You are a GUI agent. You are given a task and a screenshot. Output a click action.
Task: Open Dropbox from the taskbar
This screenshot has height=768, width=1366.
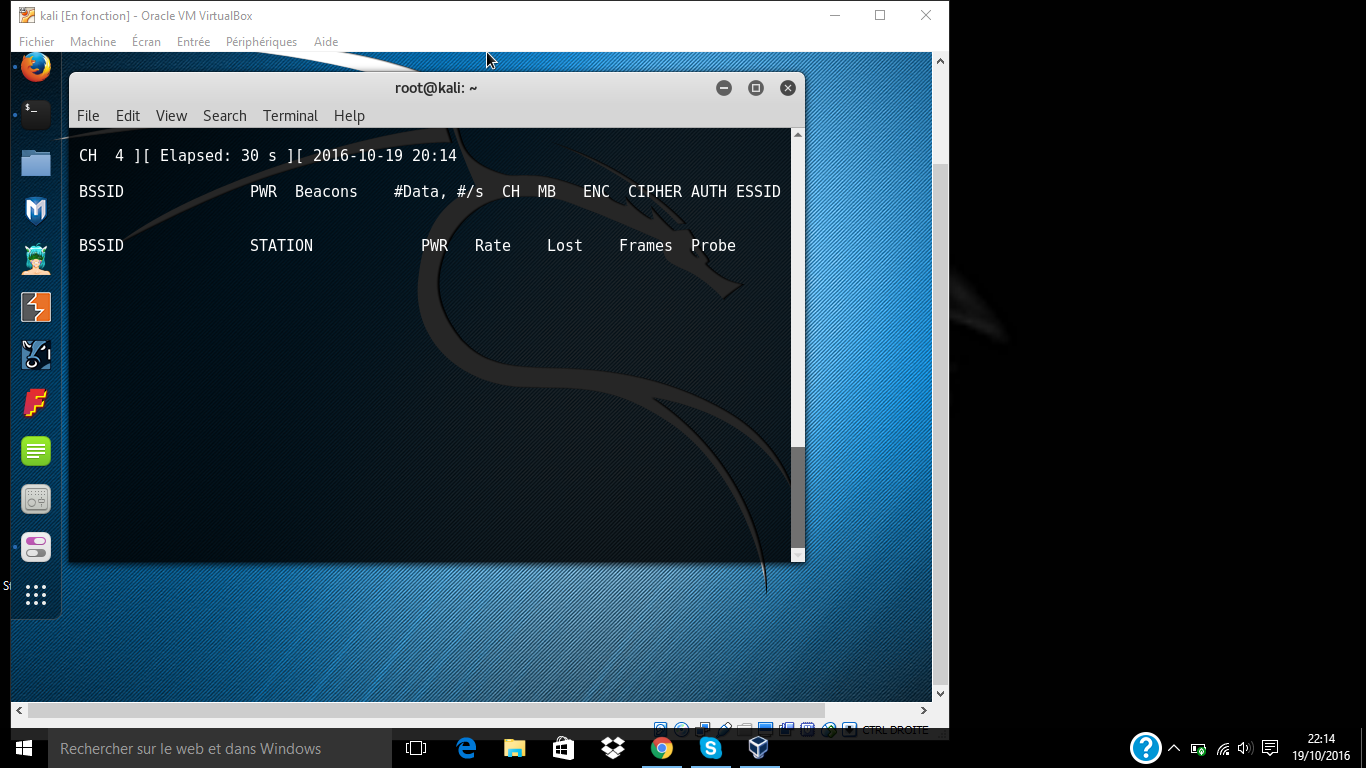613,748
